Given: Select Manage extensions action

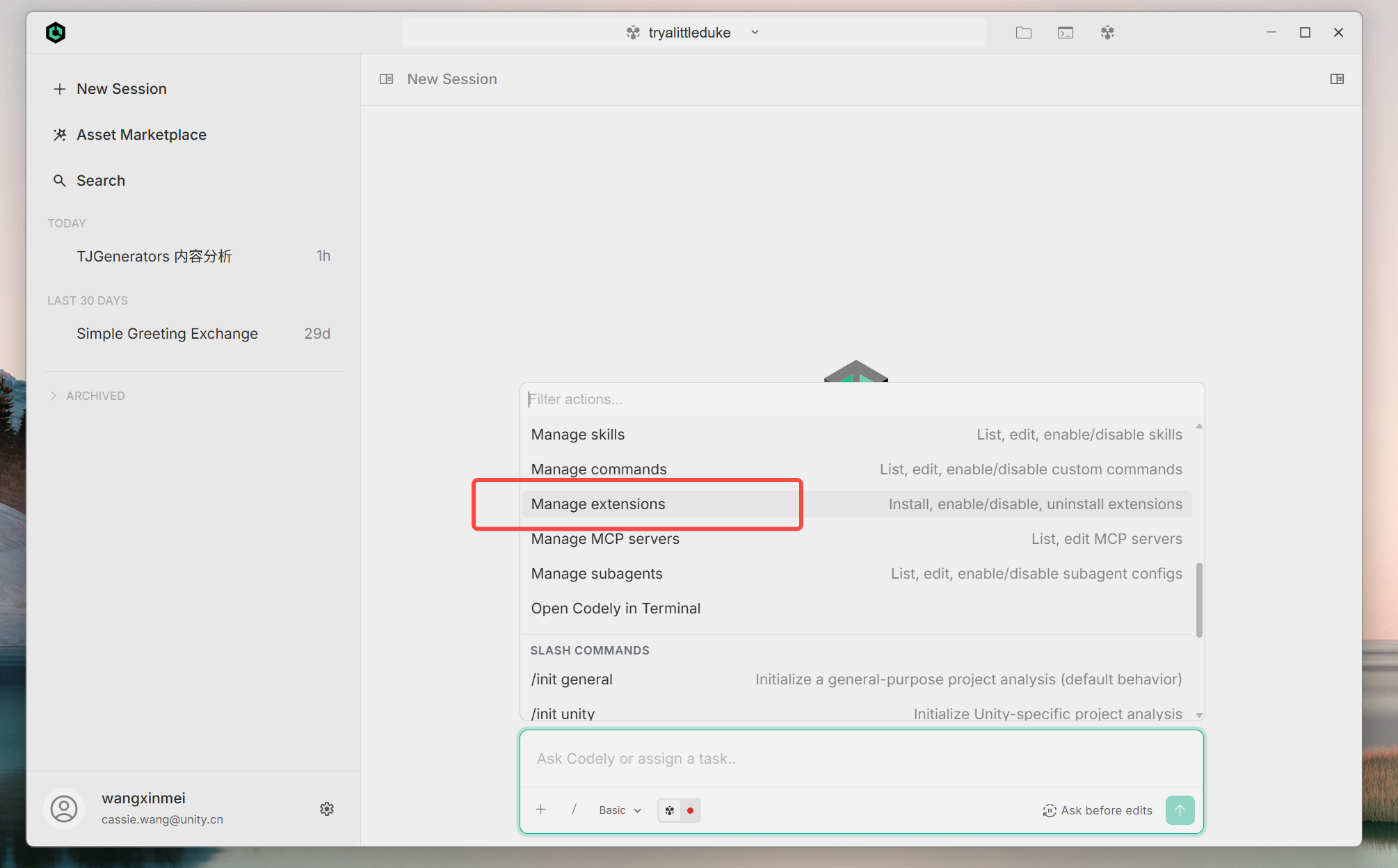Looking at the screenshot, I should coord(857,504).
